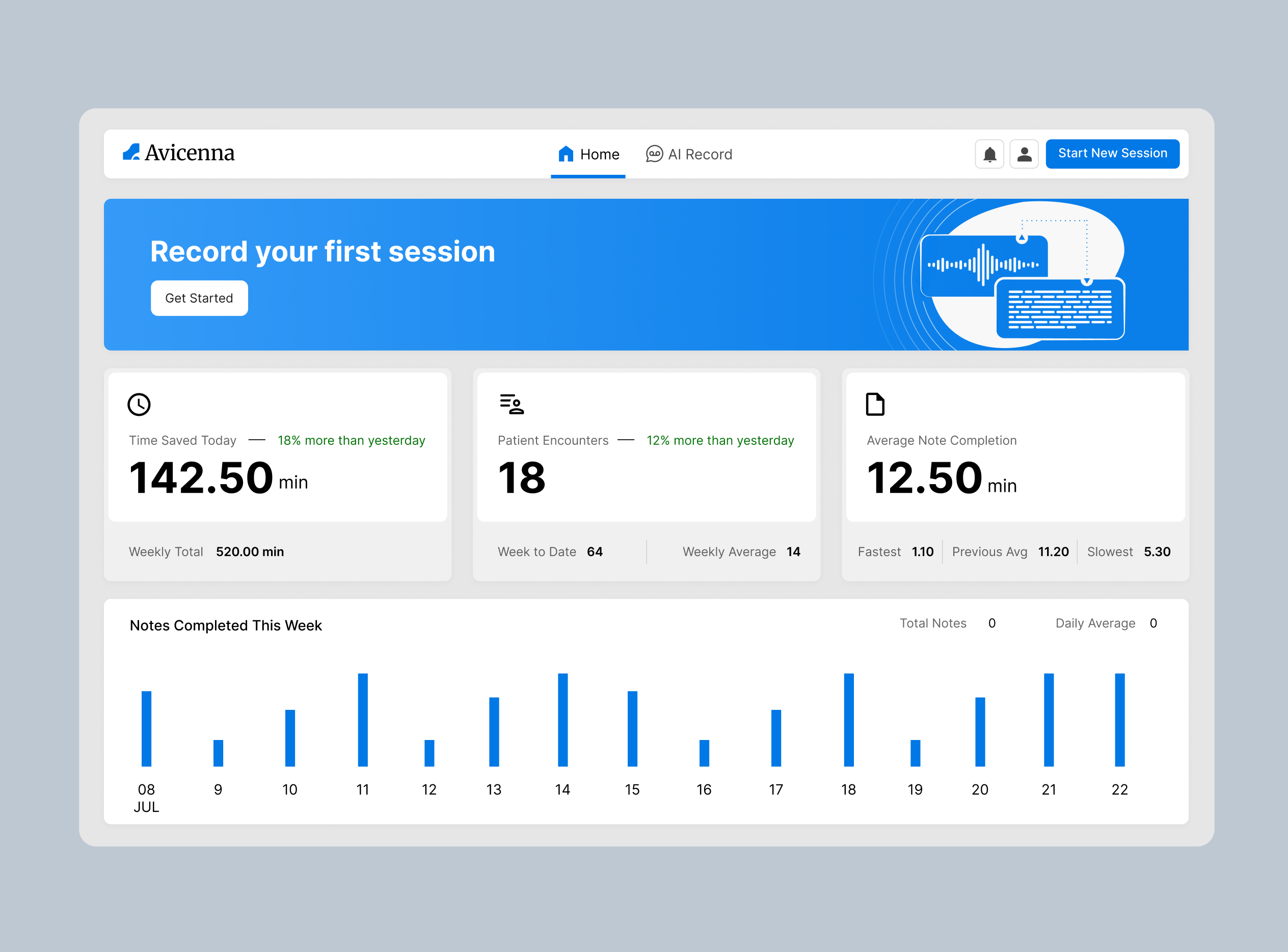Click the chart bar for day 19
The width and height of the screenshot is (1288, 952).
916,753
